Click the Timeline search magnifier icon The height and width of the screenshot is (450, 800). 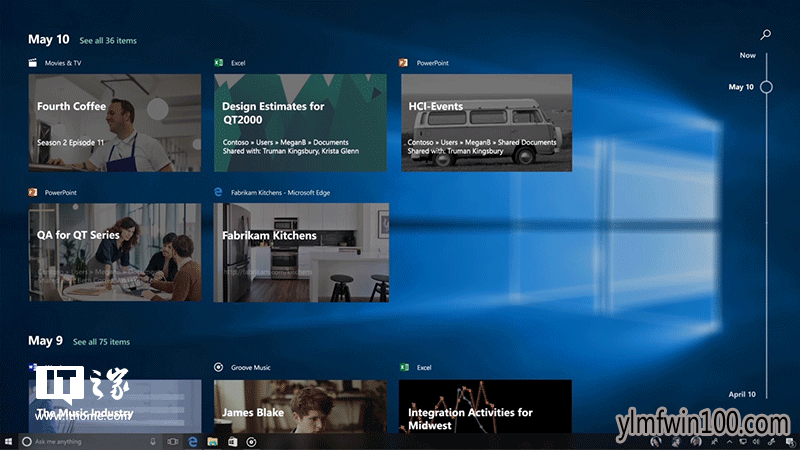point(765,35)
